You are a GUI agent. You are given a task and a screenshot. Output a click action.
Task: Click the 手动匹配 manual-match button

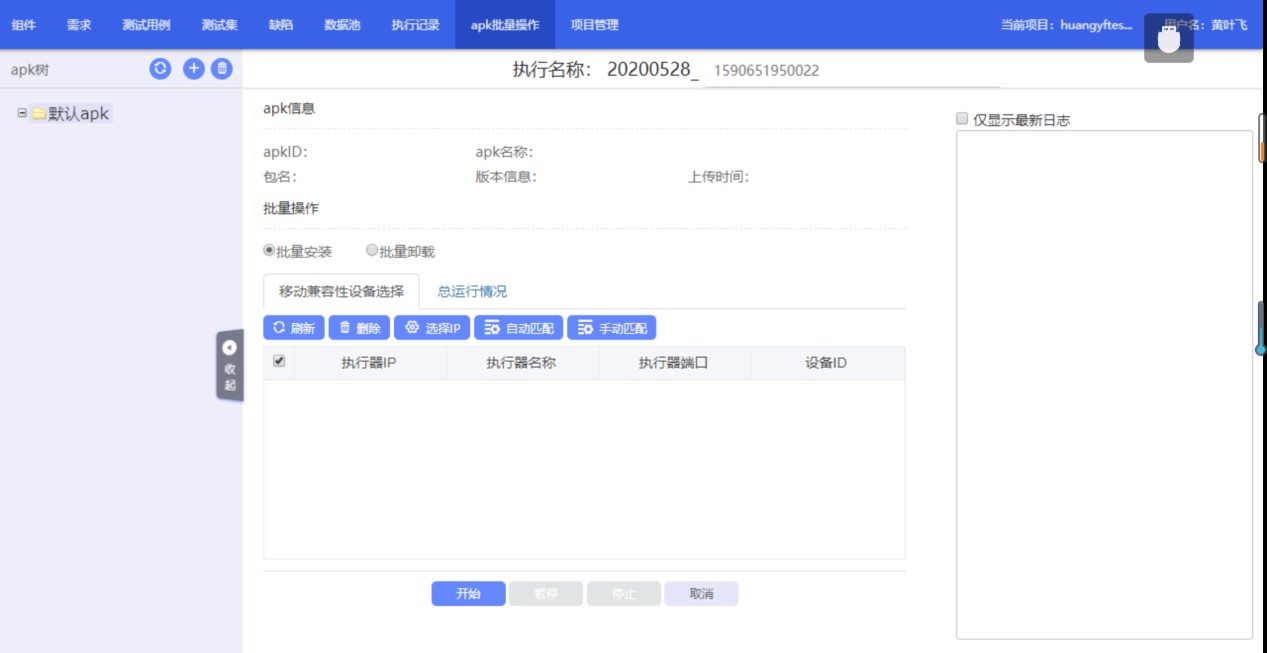click(x=611, y=328)
